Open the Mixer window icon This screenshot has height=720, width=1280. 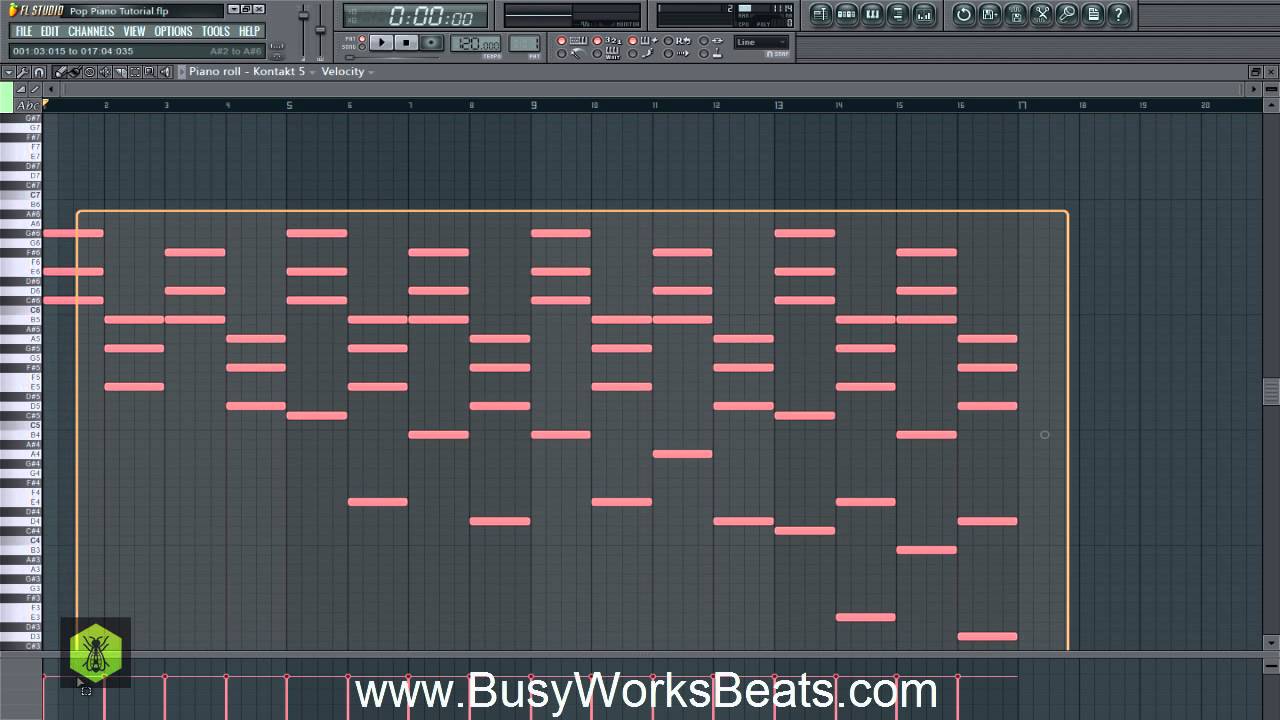click(924, 14)
